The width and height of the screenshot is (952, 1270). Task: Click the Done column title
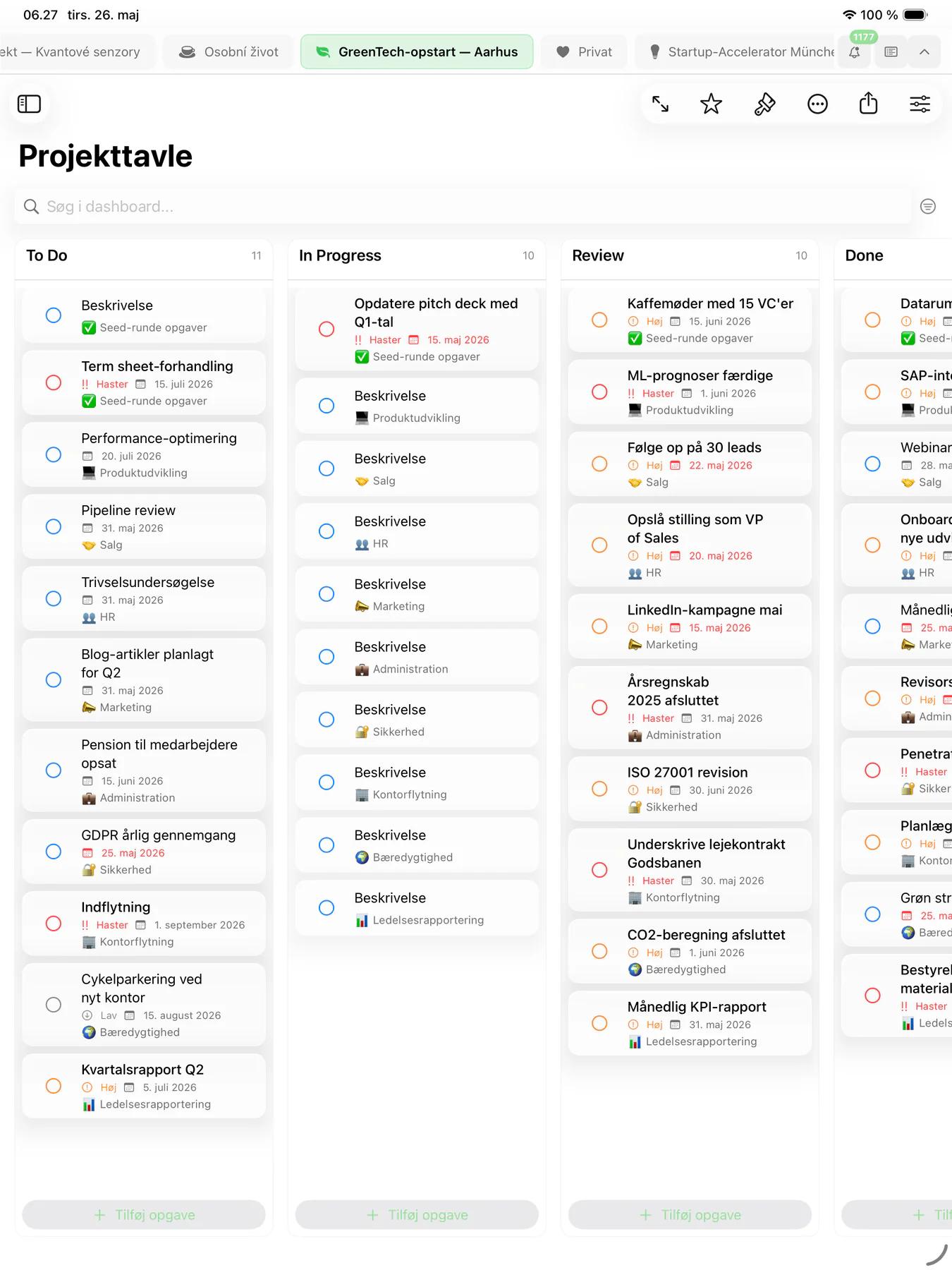(864, 255)
